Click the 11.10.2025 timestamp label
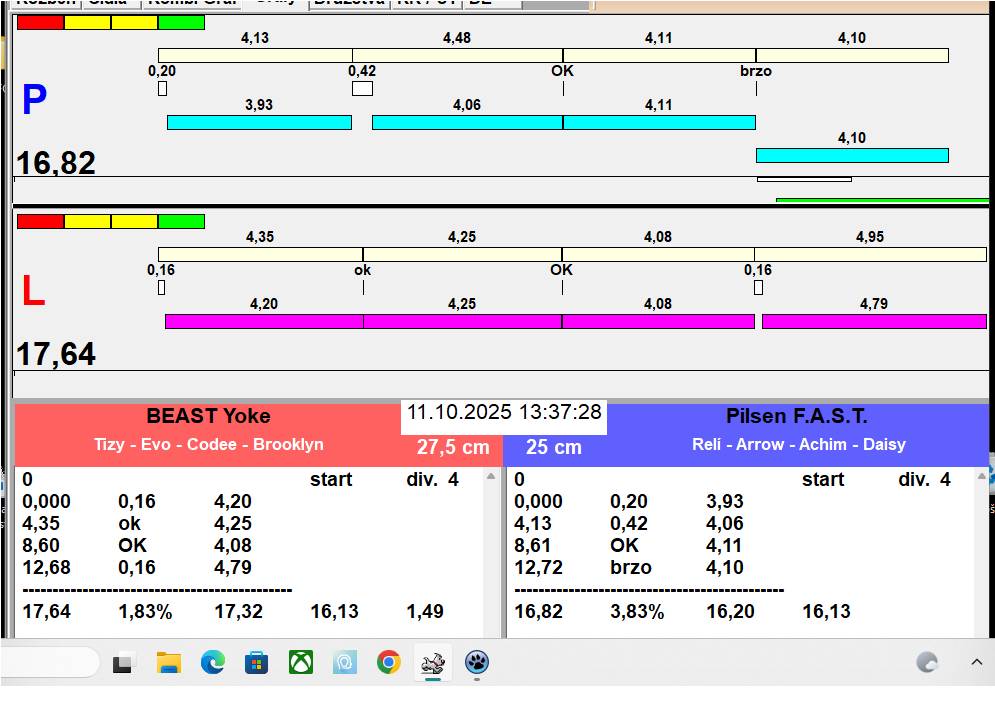995x716 pixels. [x=504, y=413]
